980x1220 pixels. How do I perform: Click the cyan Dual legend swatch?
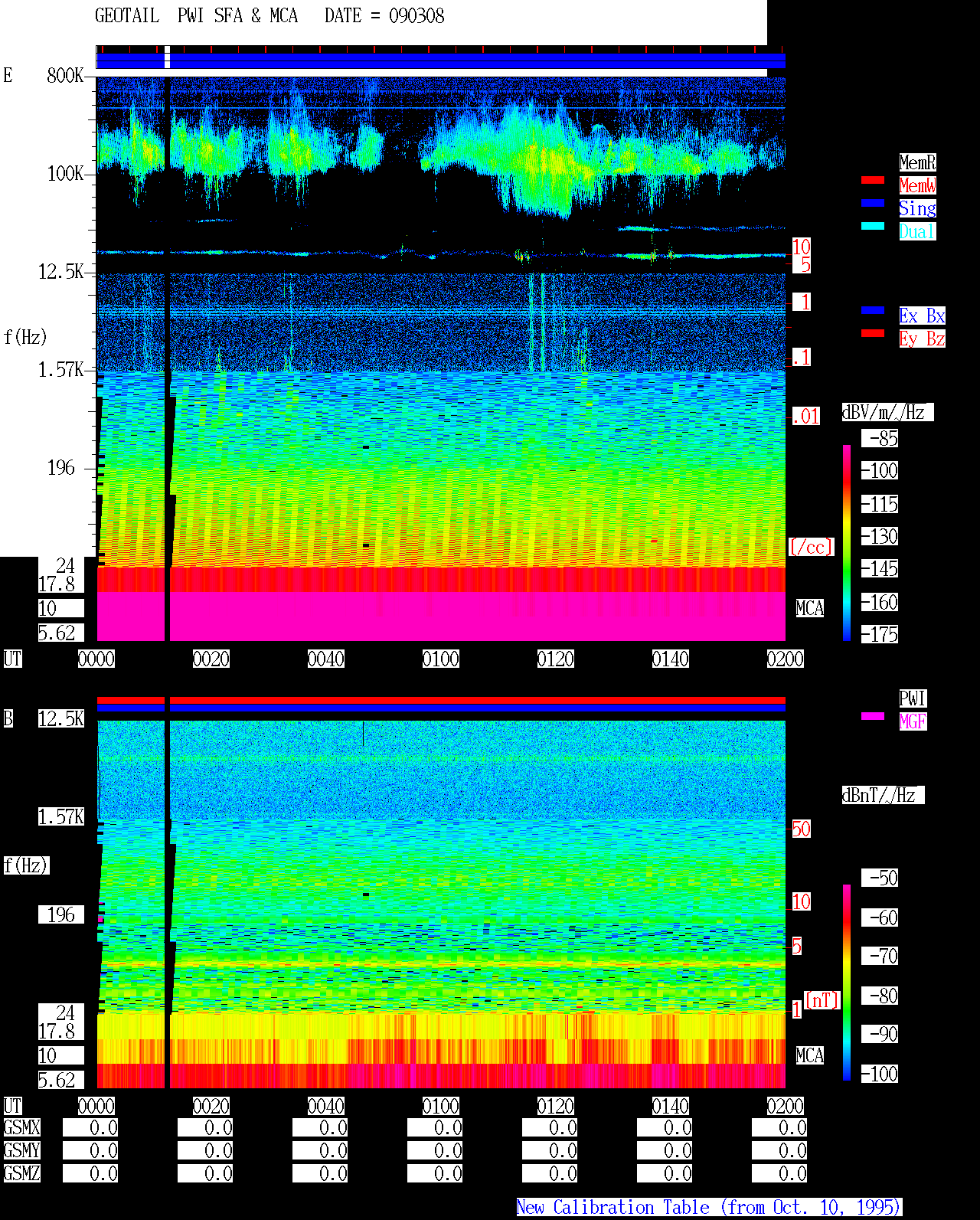873,226
